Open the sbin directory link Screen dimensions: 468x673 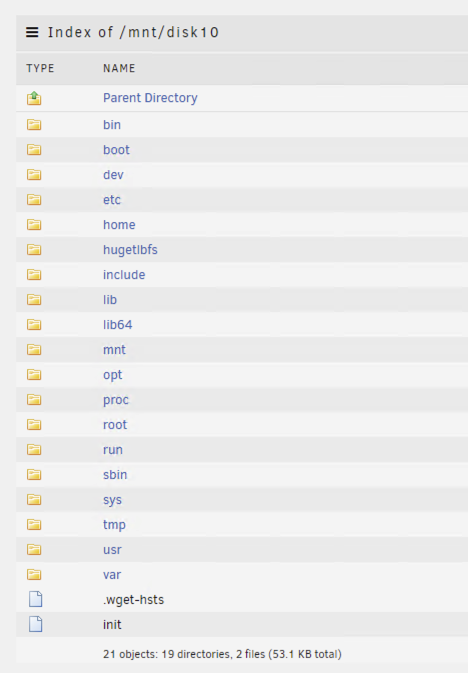pyautogui.click(x=115, y=475)
